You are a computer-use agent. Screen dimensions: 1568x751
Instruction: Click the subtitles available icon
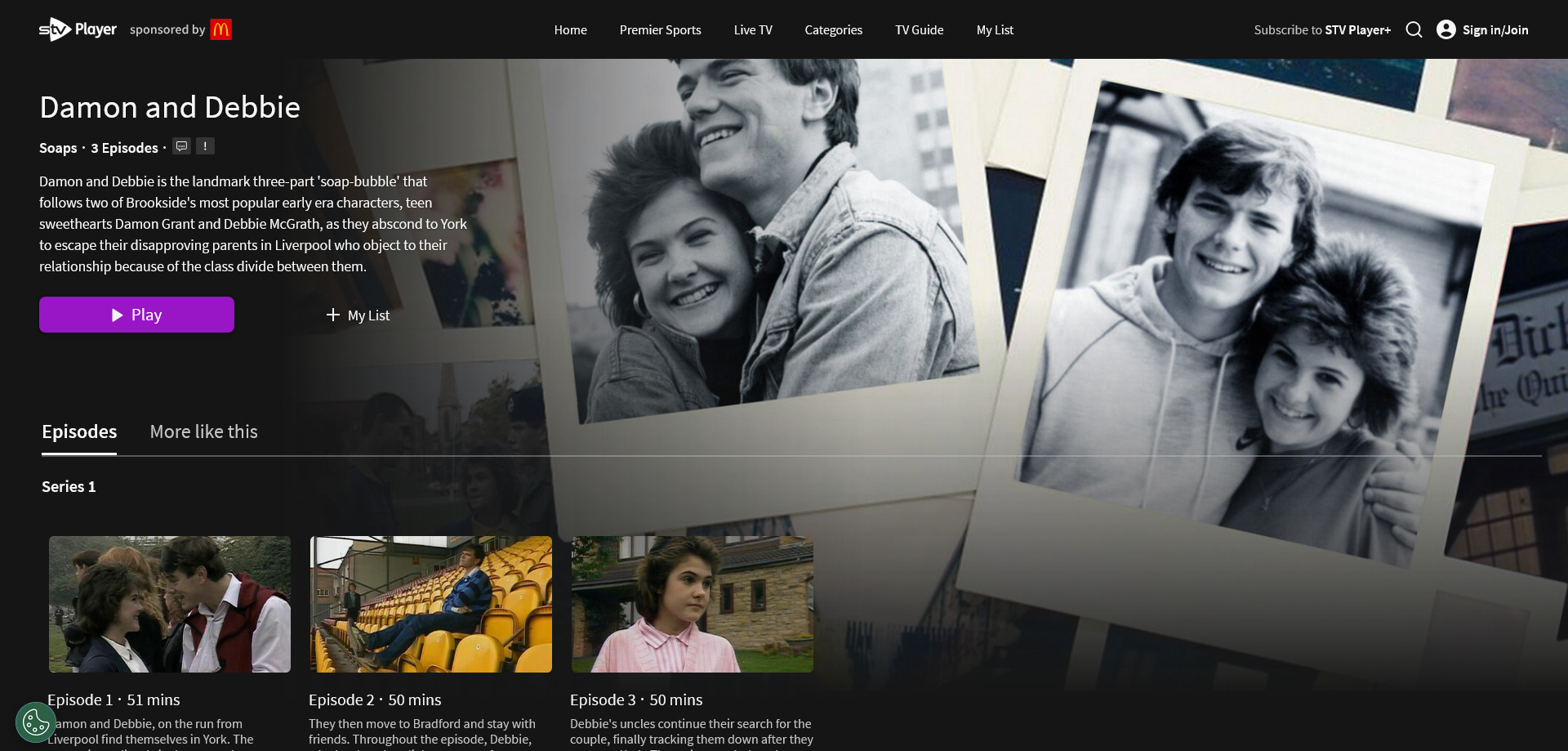[181, 146]
